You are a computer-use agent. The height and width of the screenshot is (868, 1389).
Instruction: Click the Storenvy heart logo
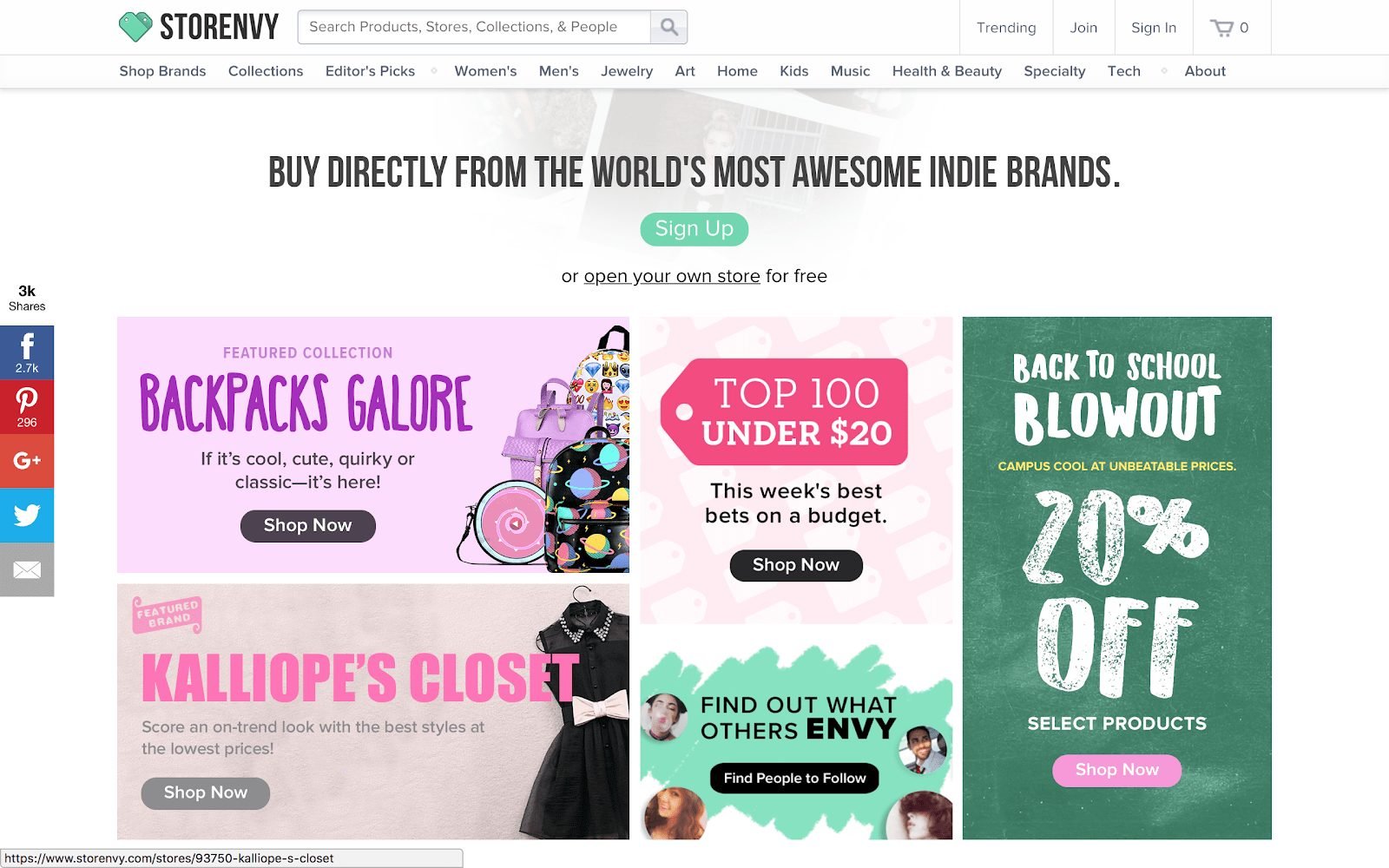(x=135, y=27)
